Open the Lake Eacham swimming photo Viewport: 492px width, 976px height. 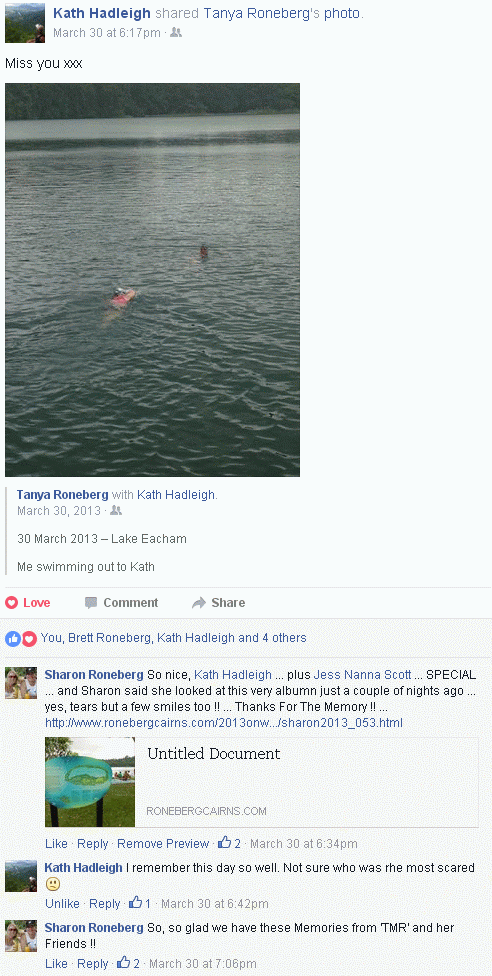pyautogui.click(x=153, y=280)
